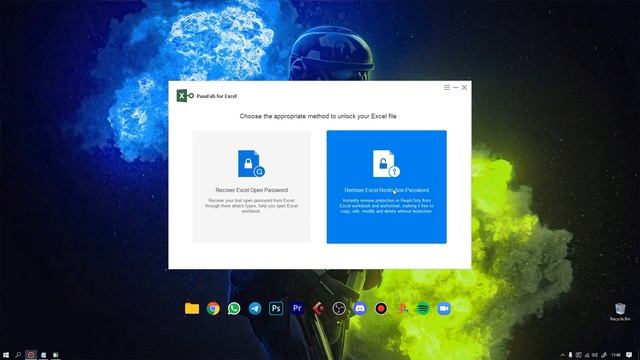Open the Windows Start menu
Image resolution: width=640 pixels, height=360 pixels.
tap(6, 355)
